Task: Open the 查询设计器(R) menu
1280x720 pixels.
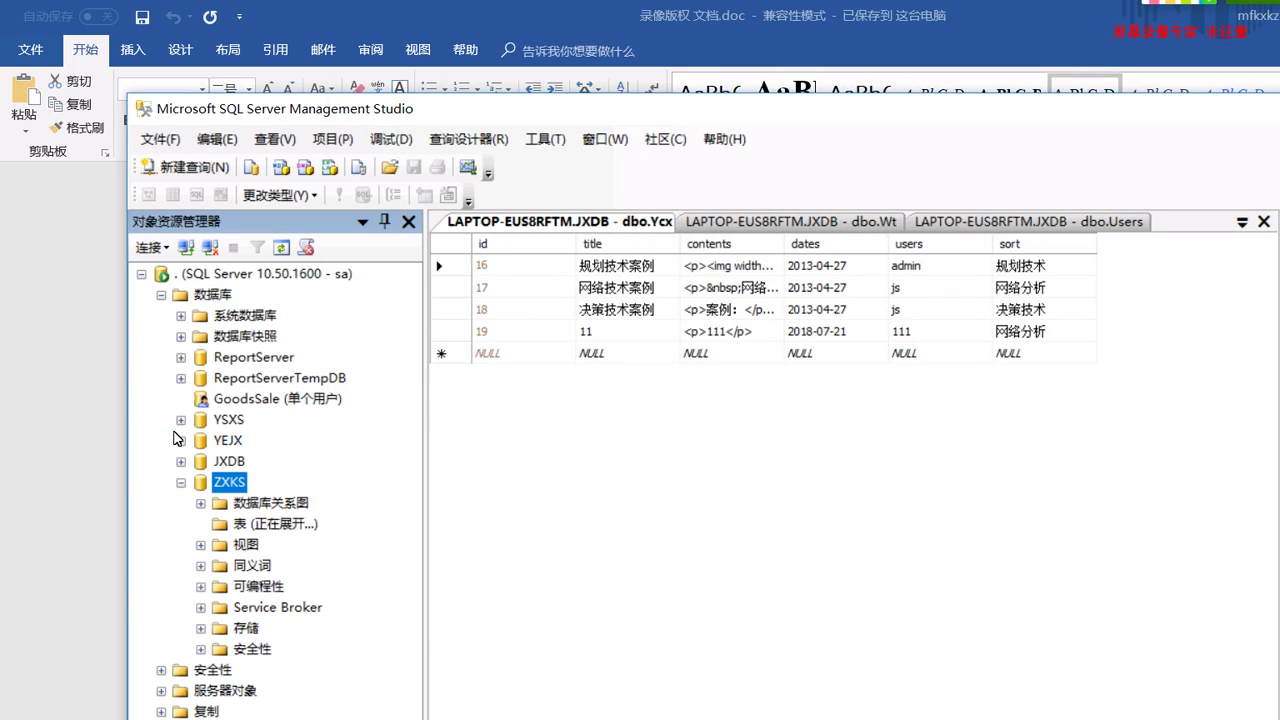Action: click(468, 139)
